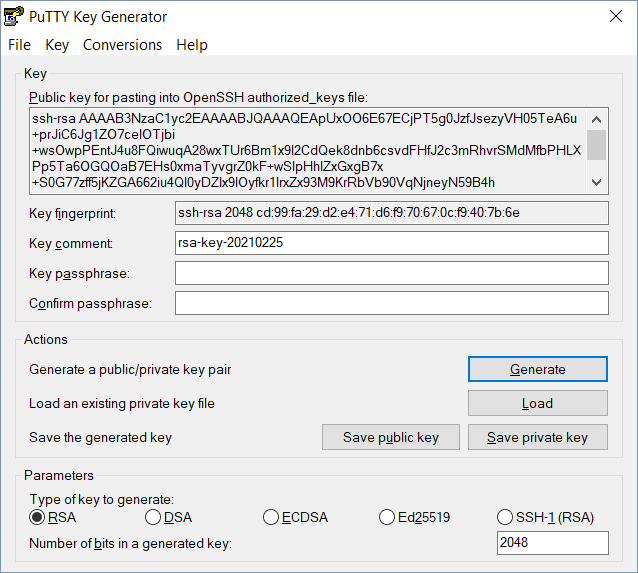Select the ECDSA key type

click(x=295, y=517)
